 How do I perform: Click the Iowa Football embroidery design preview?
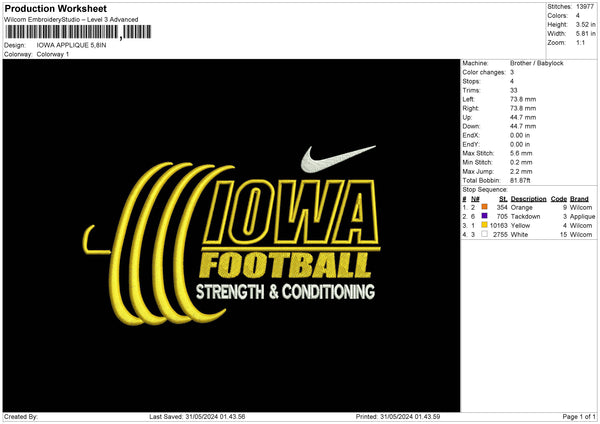pos(231,235)
